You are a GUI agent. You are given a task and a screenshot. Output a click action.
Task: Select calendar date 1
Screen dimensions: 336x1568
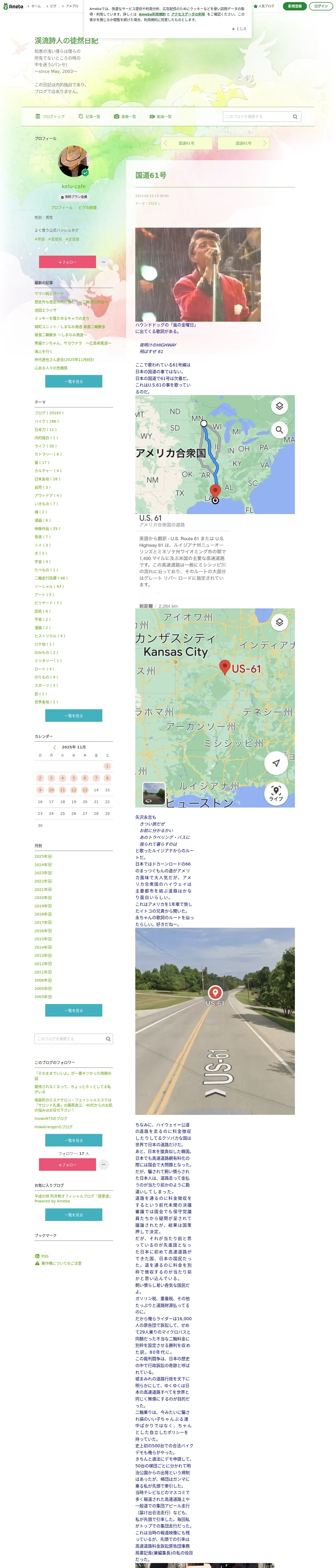point(107,766)
